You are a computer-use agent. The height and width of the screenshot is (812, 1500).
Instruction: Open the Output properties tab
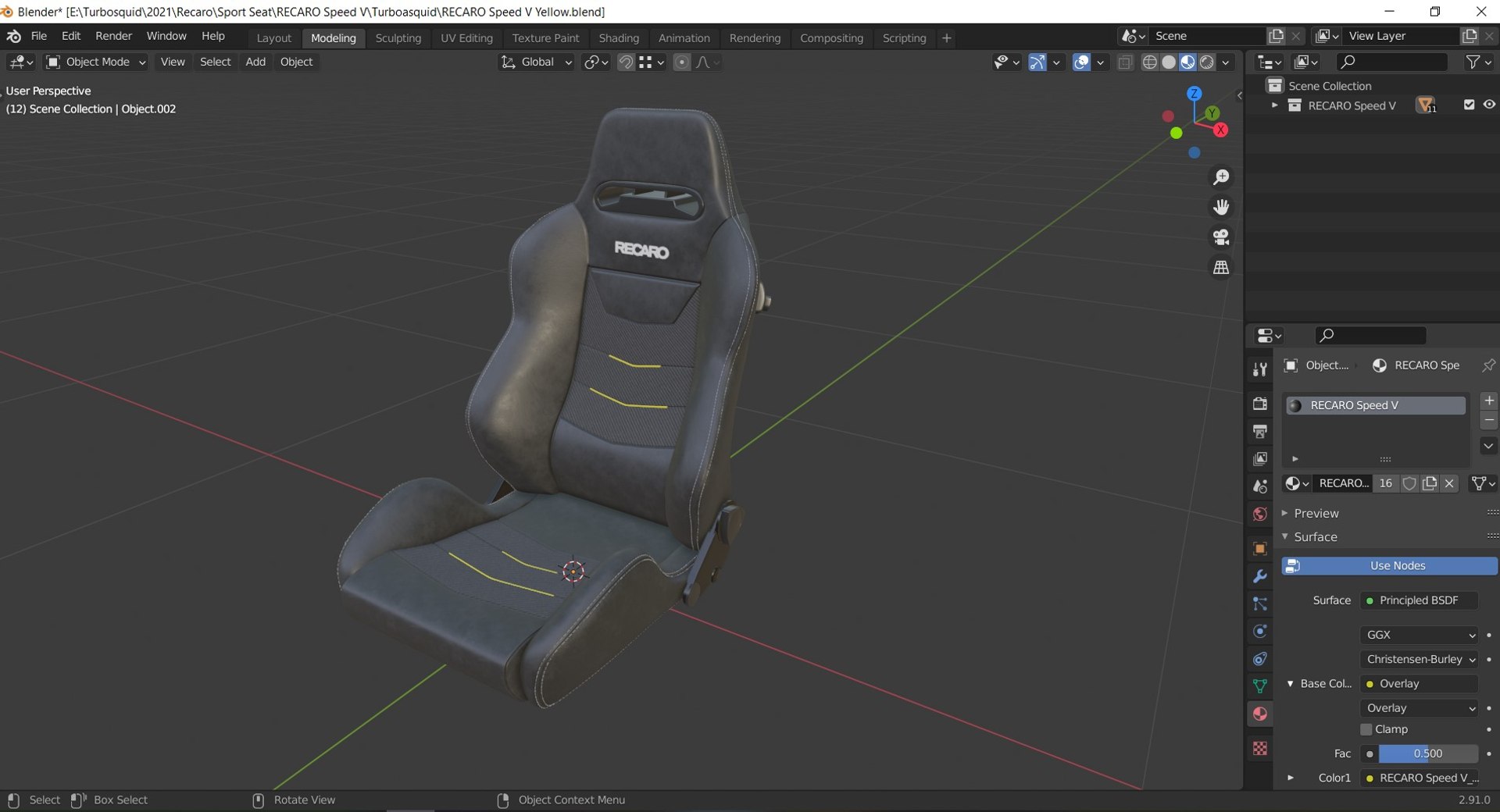coord(1259,431)
